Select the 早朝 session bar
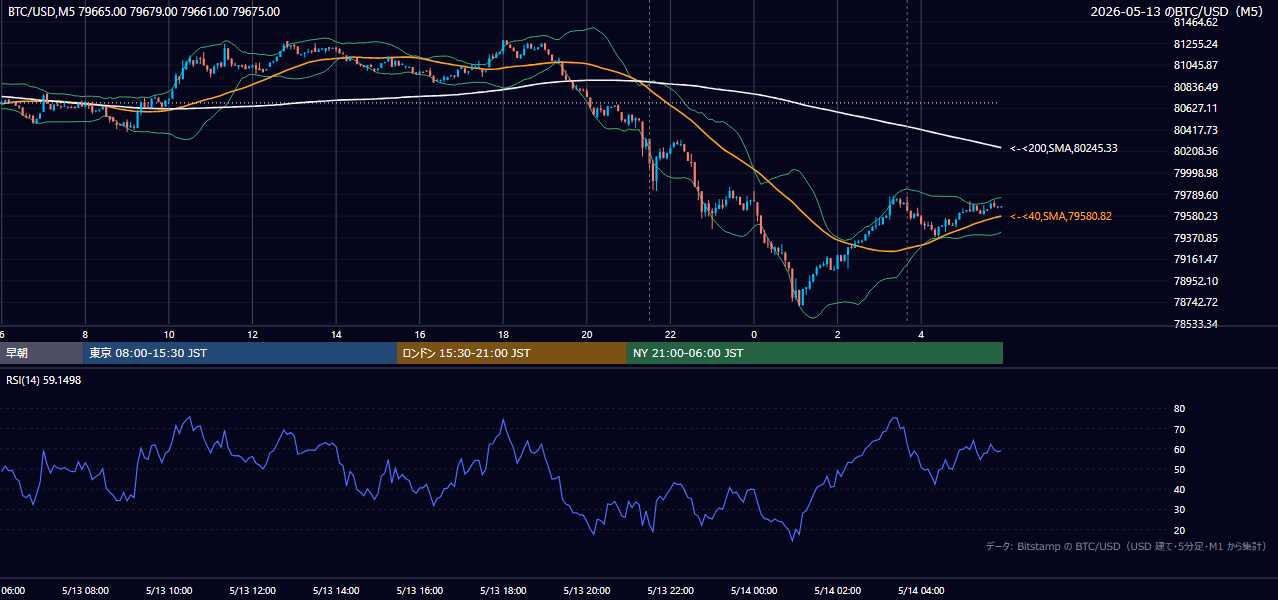Image resolution: width=1278 pixels, height=600 pixels. 41,353
